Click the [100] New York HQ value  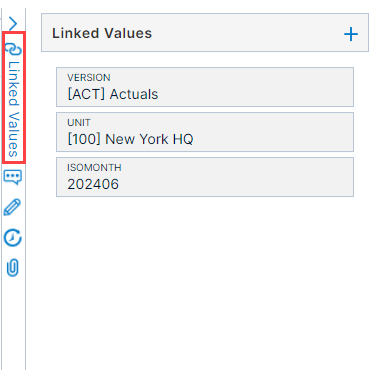click(x=130, y=139)
